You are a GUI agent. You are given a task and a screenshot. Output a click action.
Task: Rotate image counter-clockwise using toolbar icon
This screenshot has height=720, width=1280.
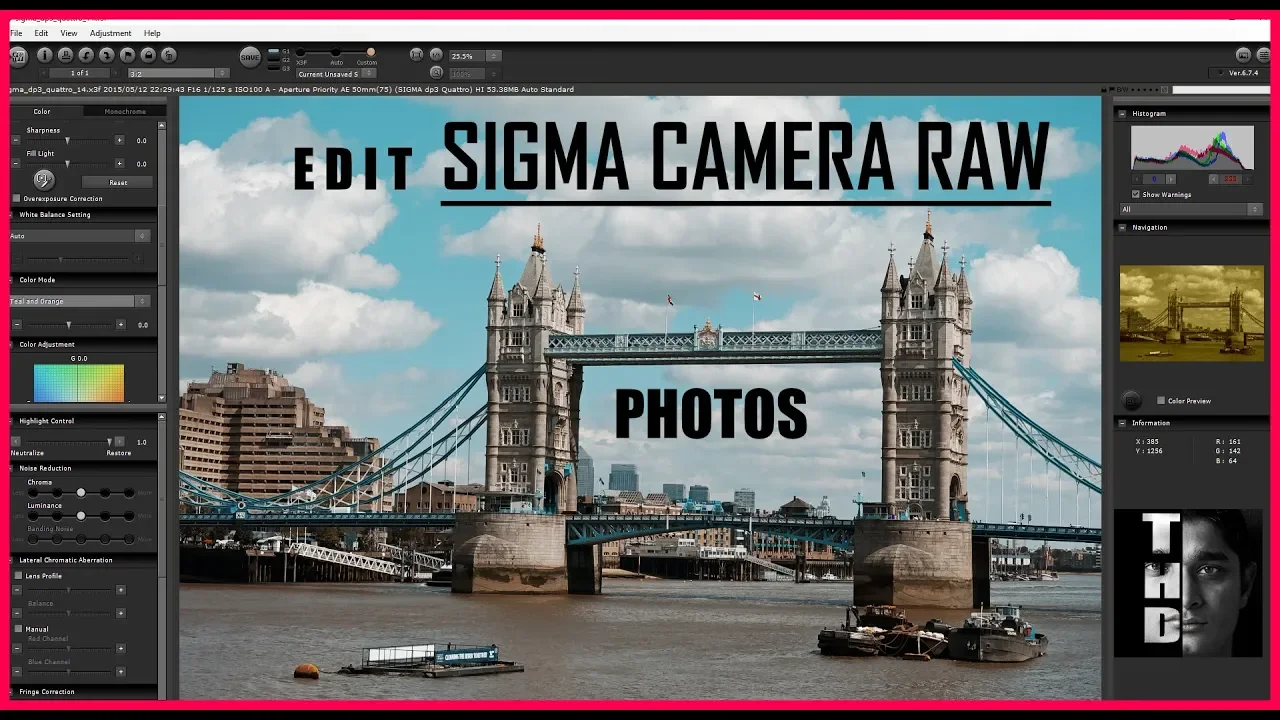[x=86, y=56]
